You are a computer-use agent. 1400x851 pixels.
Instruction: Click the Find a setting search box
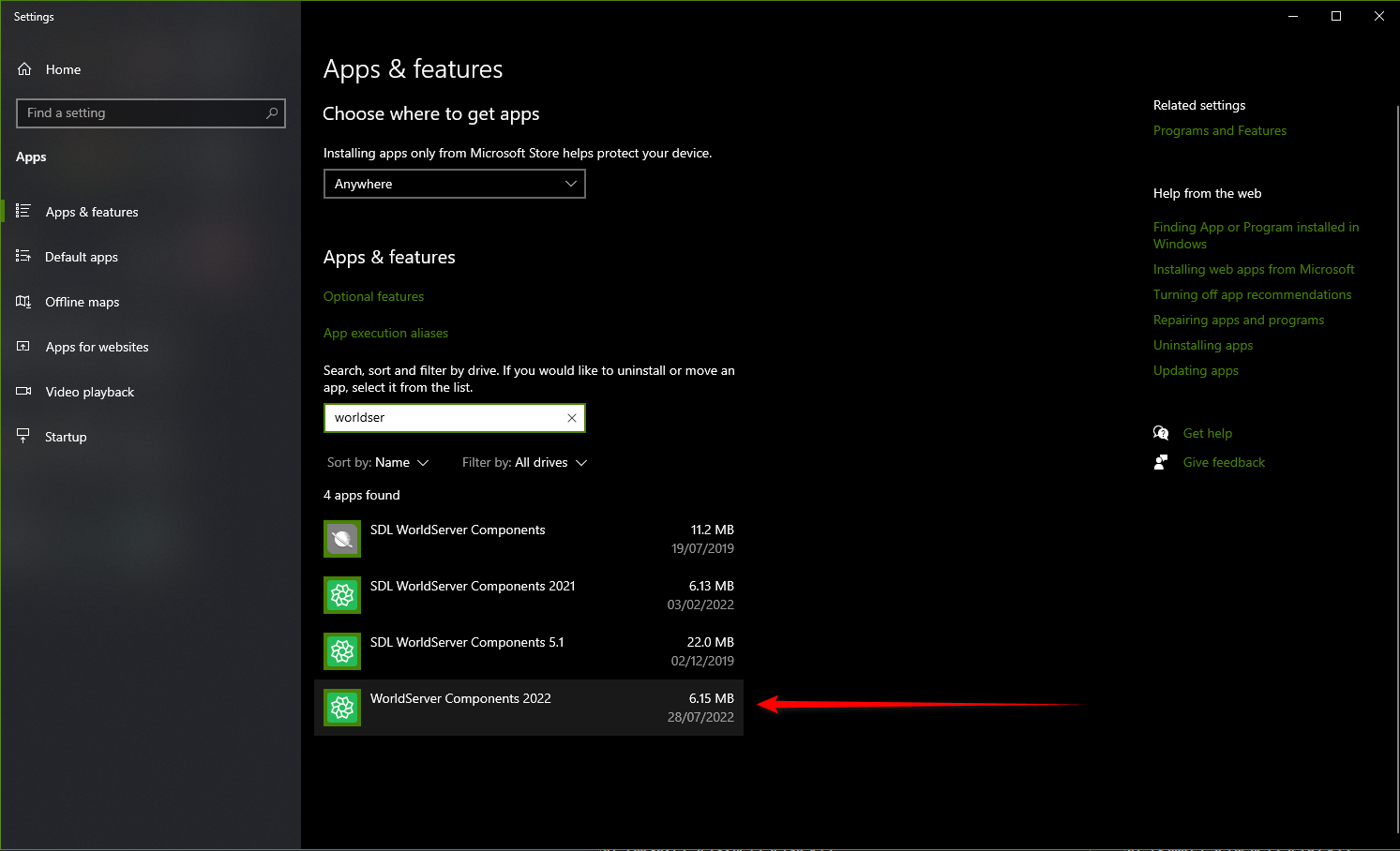(150, 112)
